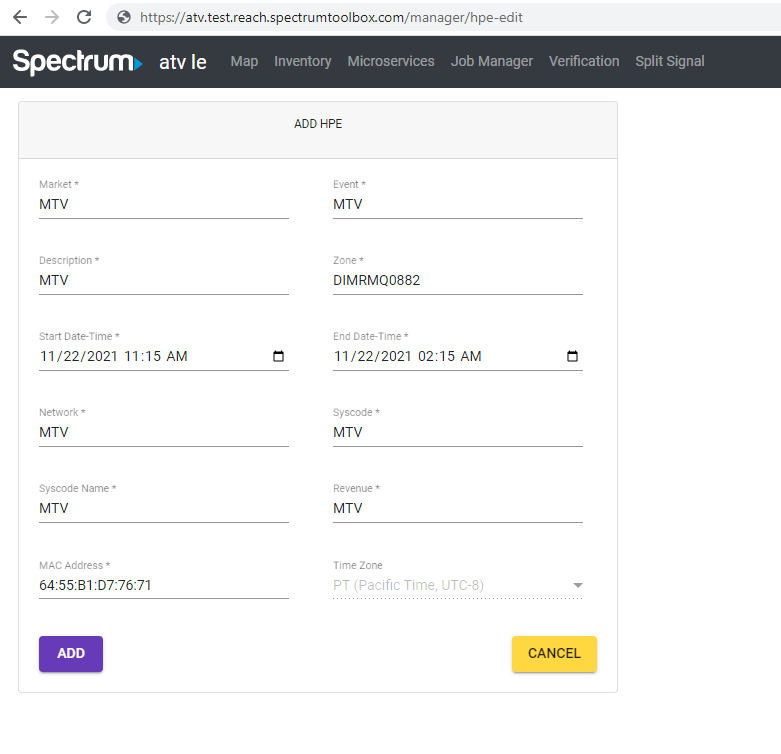Click into the Revenue input field
Screen dimensions: 781x754
[x=458, y=508]
